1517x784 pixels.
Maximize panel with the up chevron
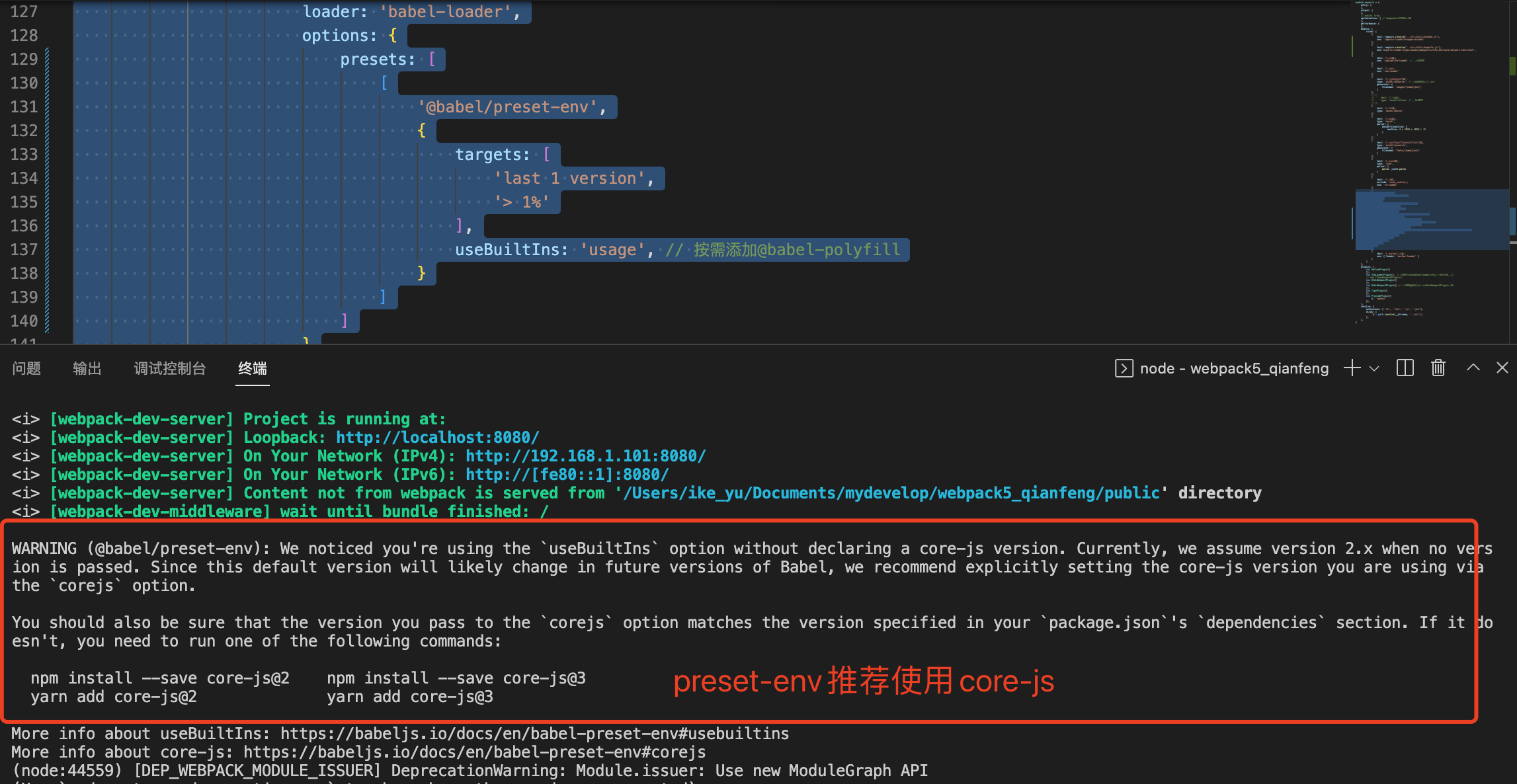1473,368
